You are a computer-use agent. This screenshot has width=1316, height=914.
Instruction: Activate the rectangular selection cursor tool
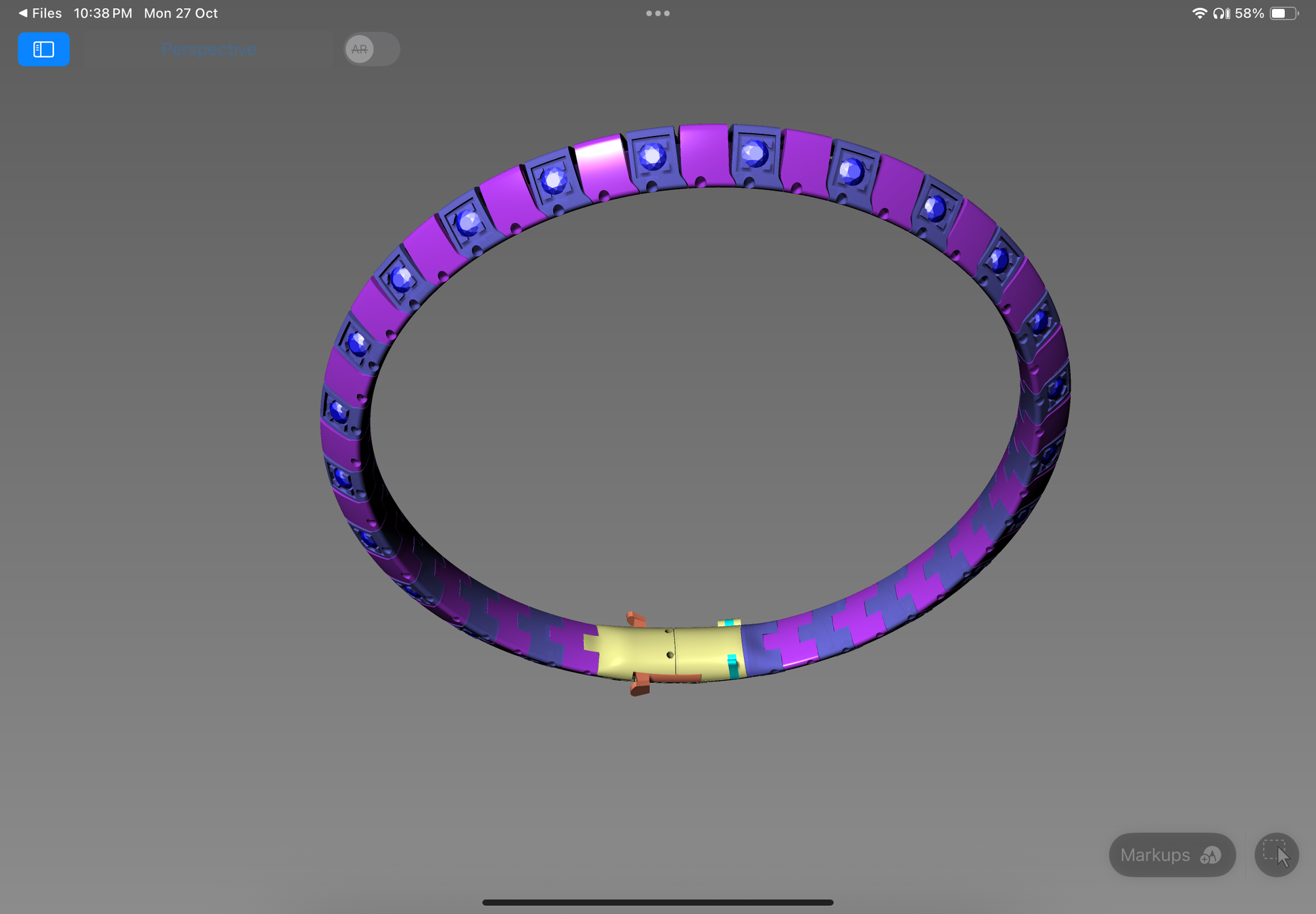(x=1276, y=855)
